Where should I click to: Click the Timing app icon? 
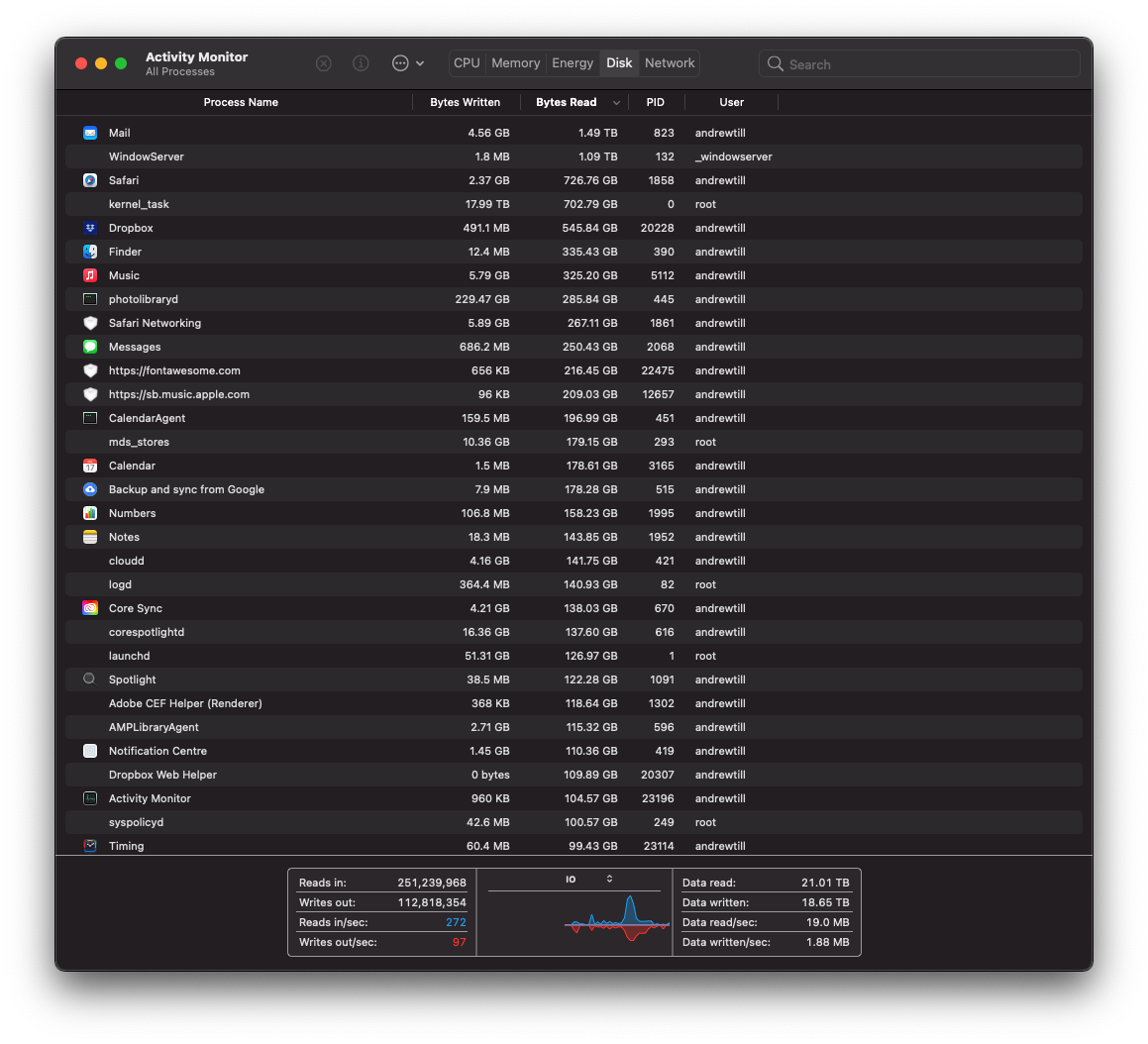click(x=90, y=846)
